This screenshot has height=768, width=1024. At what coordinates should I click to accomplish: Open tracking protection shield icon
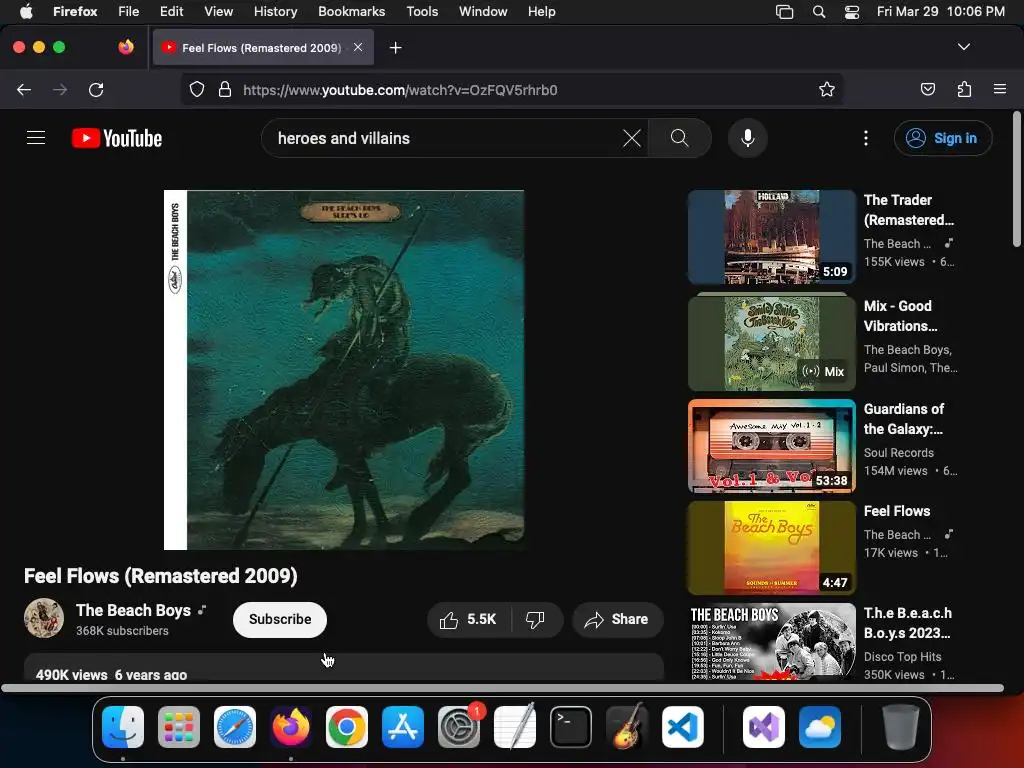tap(197, 89)
